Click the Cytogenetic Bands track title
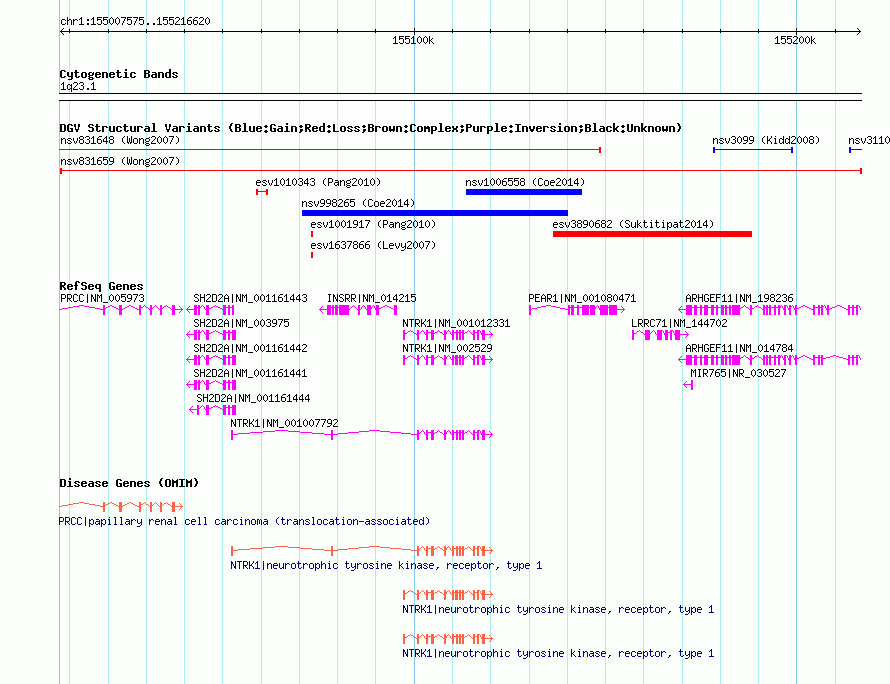 click(x=119, y=74)
